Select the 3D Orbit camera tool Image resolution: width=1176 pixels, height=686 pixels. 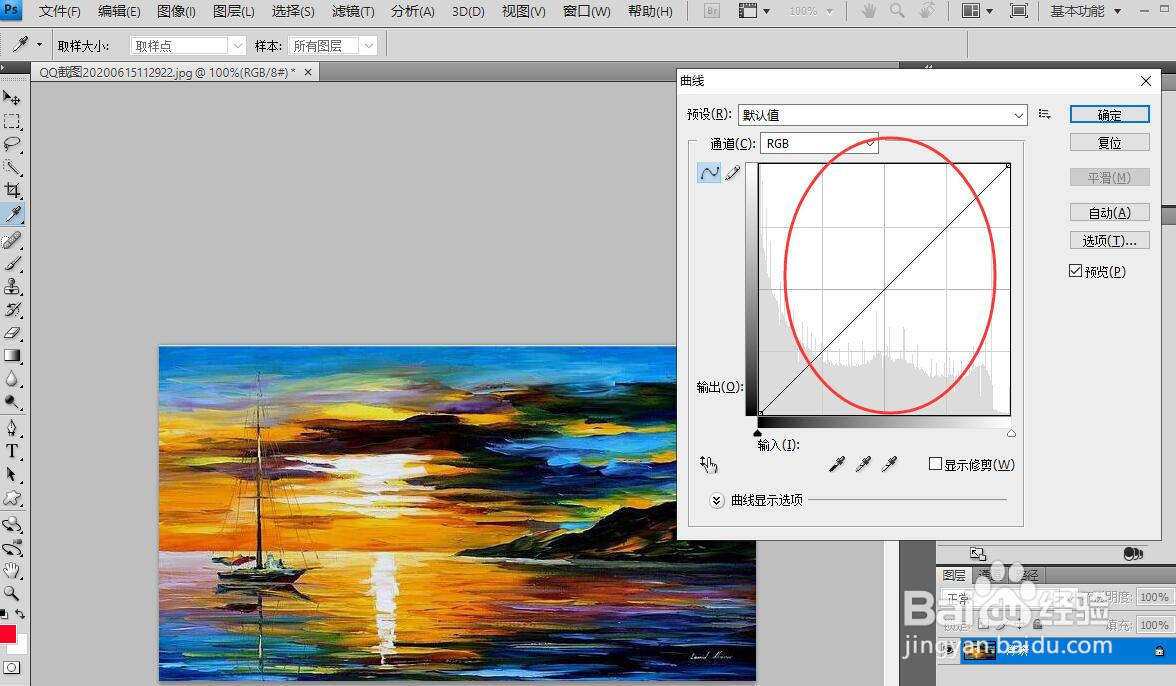[12, 547]
